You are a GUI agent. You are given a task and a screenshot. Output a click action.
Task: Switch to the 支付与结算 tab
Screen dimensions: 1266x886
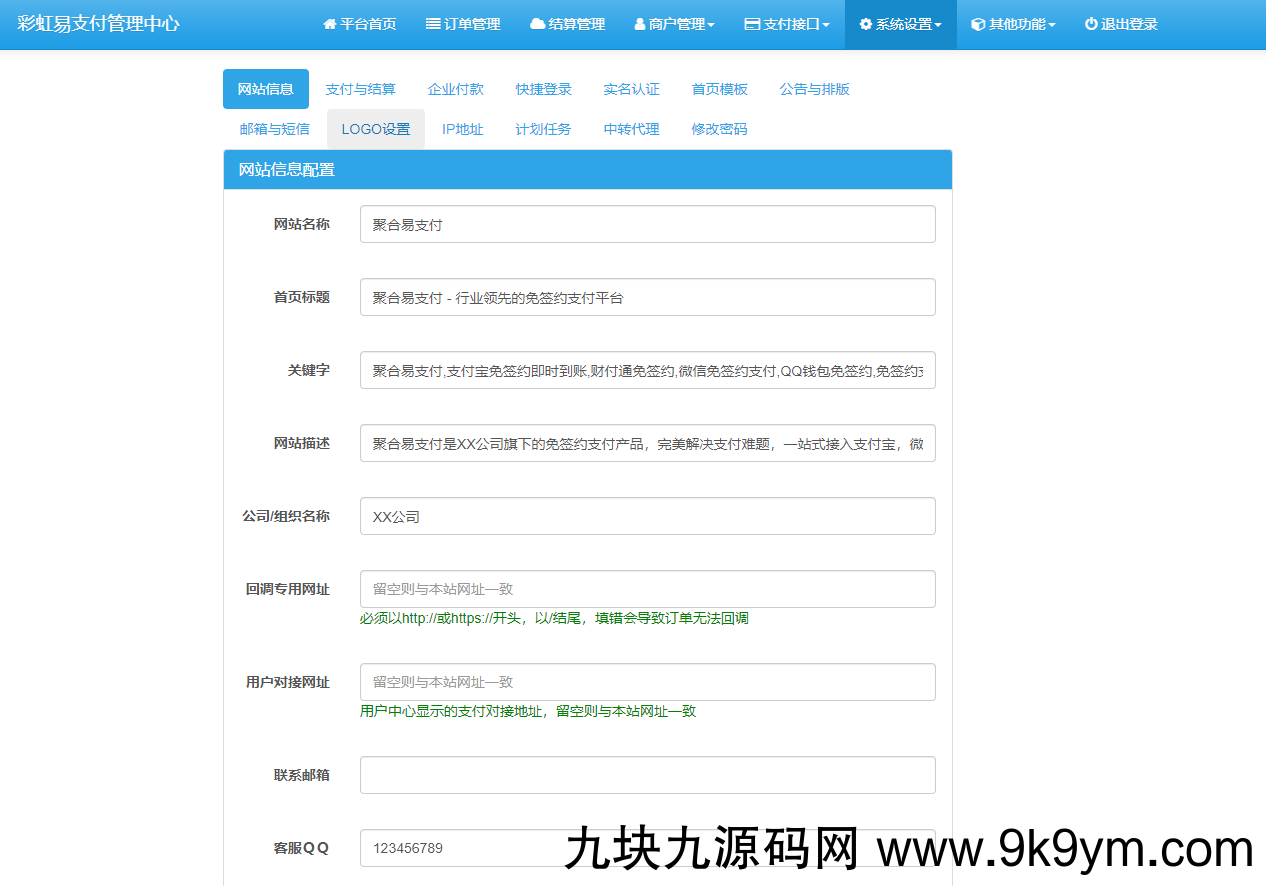361,89
